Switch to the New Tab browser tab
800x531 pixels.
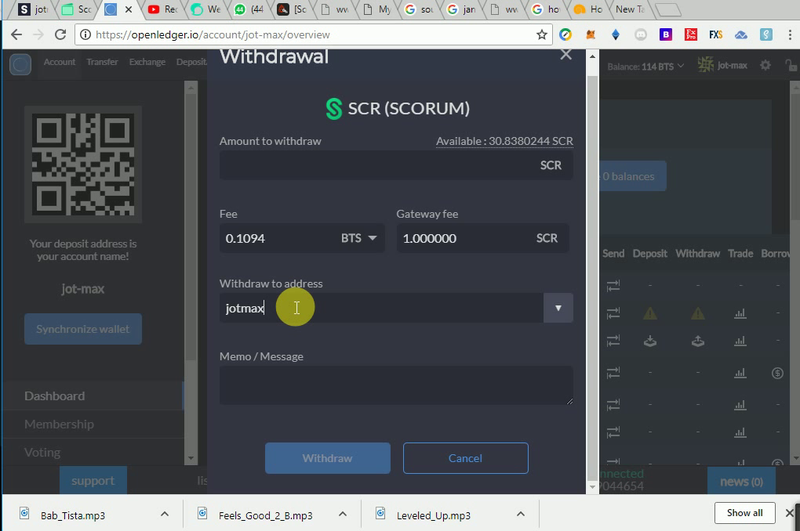pos(630,9)
